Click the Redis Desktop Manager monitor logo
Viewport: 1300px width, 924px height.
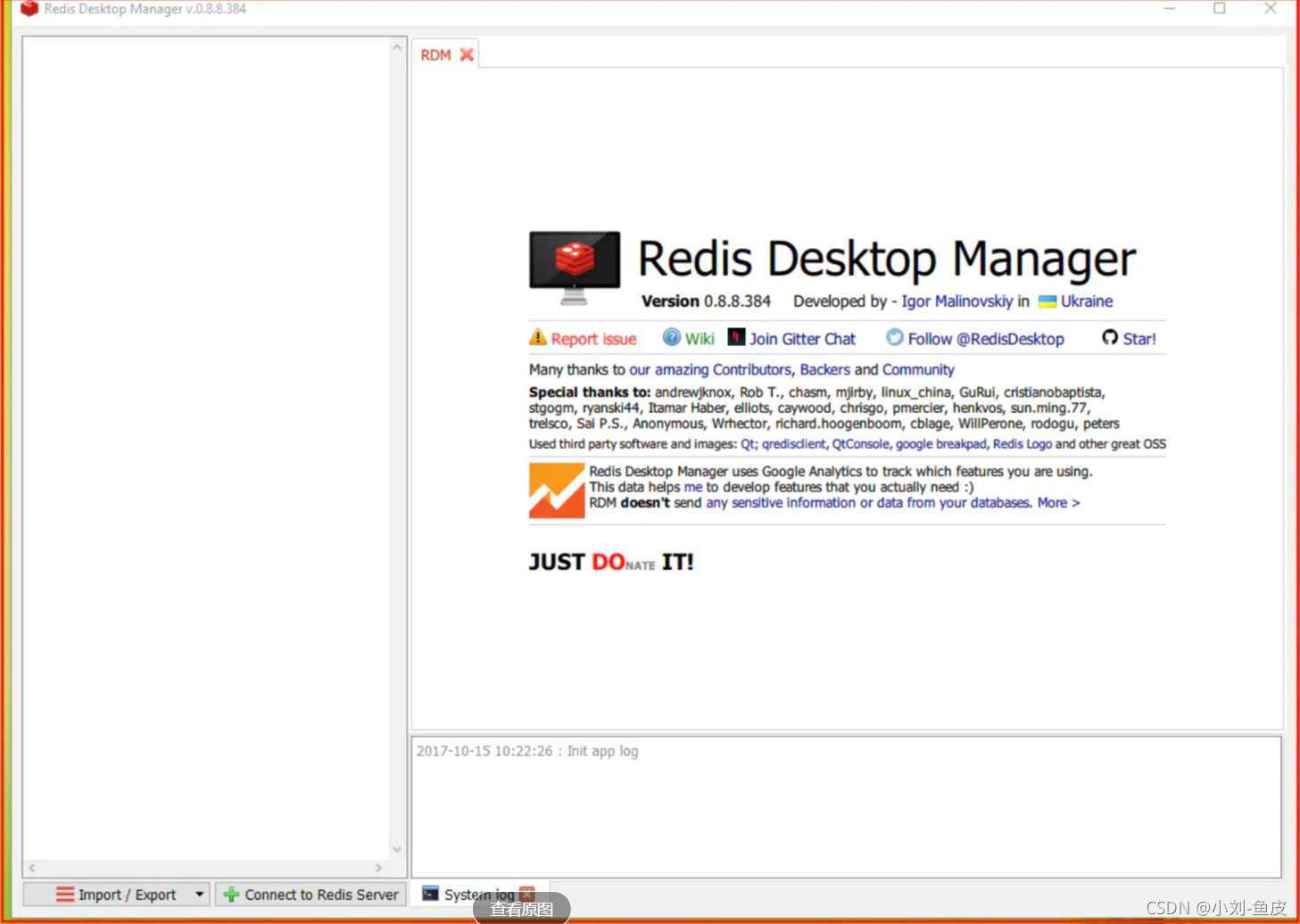[574, 268]
